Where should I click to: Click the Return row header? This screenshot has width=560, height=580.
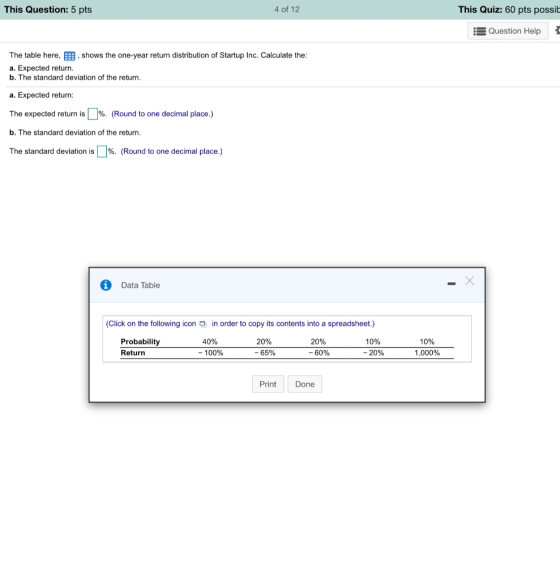point(133,353)
